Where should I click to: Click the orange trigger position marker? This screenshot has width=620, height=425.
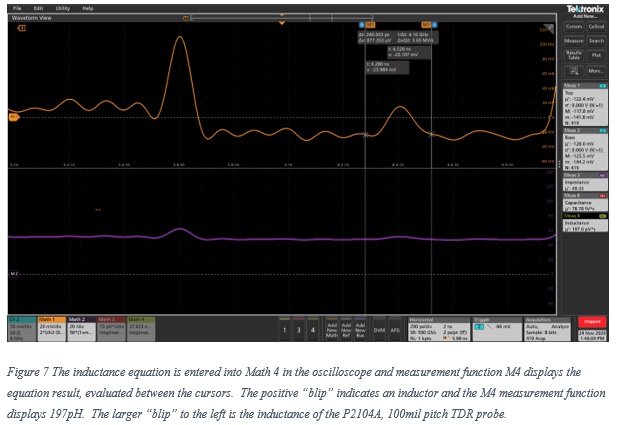pos(282,23)
